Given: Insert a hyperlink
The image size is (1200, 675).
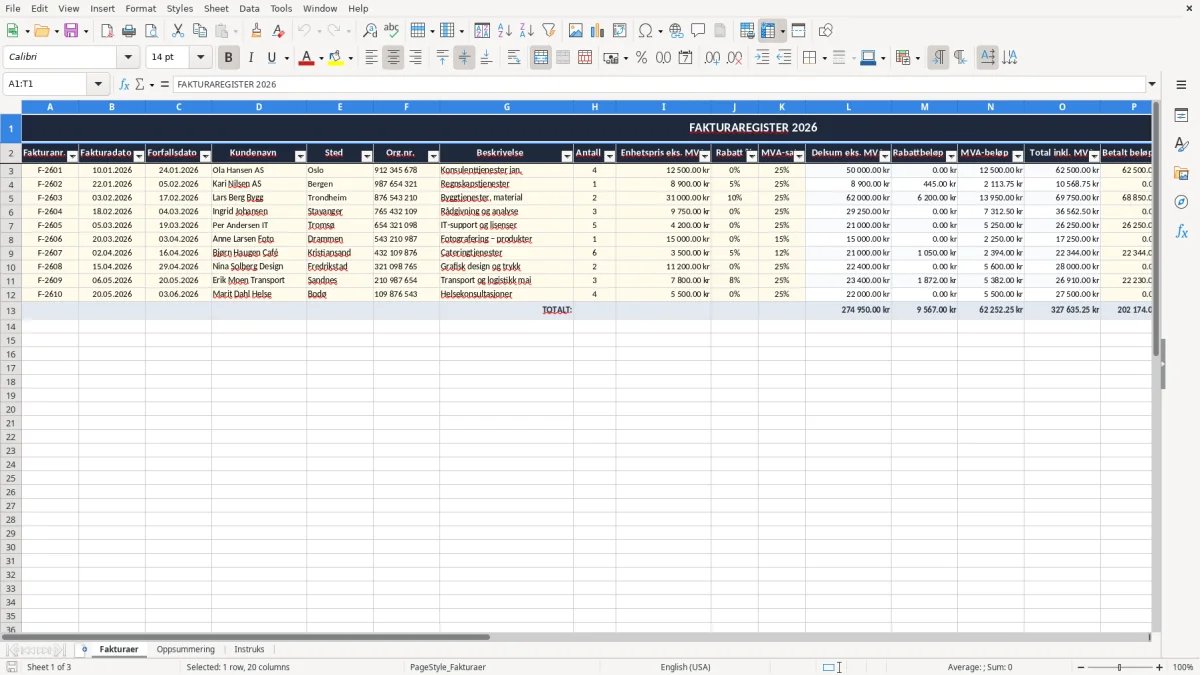Looking at the screenshot, I should tap(676, 31).
